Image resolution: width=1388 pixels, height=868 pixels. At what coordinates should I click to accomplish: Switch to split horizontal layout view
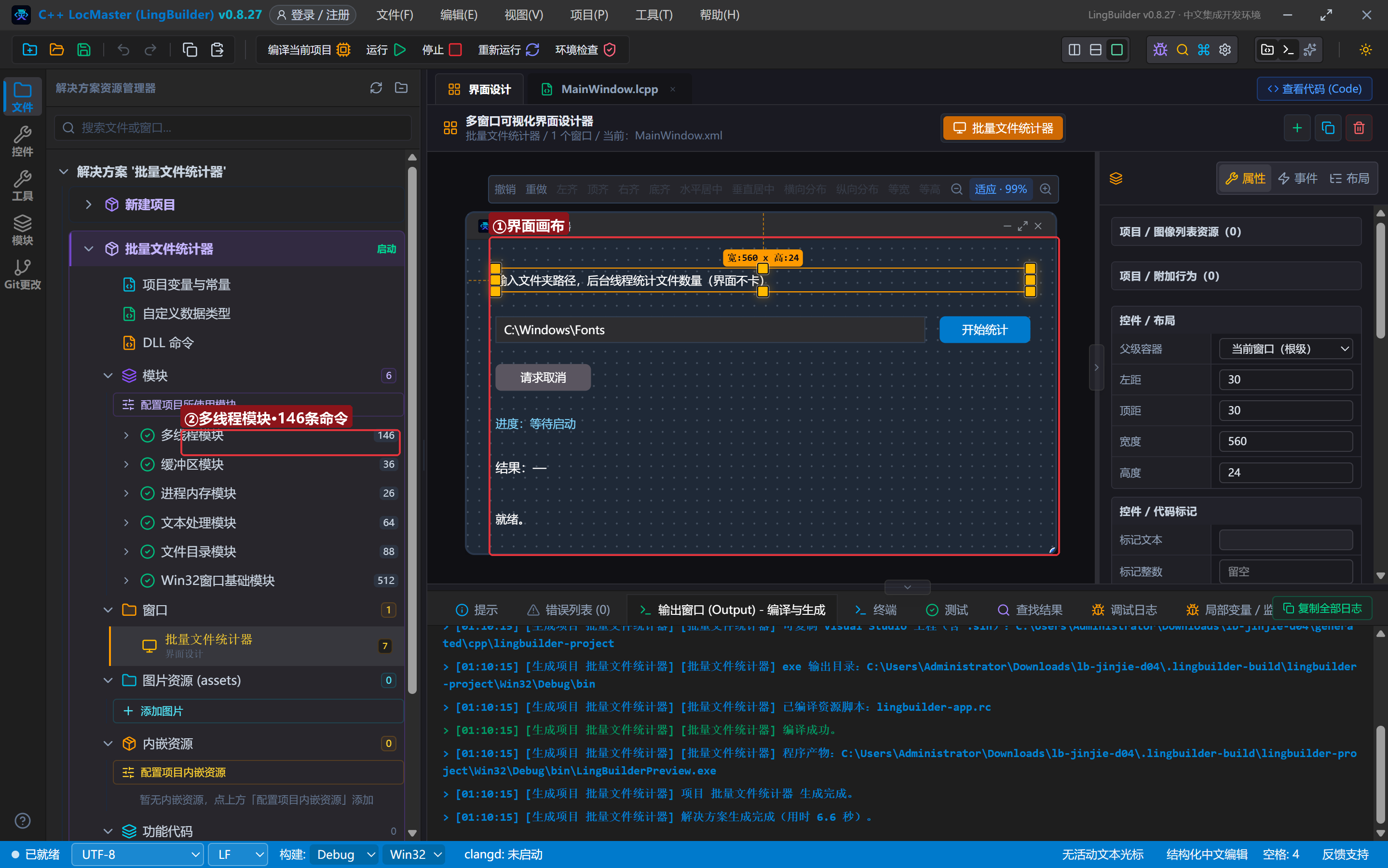pos(1096,50)
